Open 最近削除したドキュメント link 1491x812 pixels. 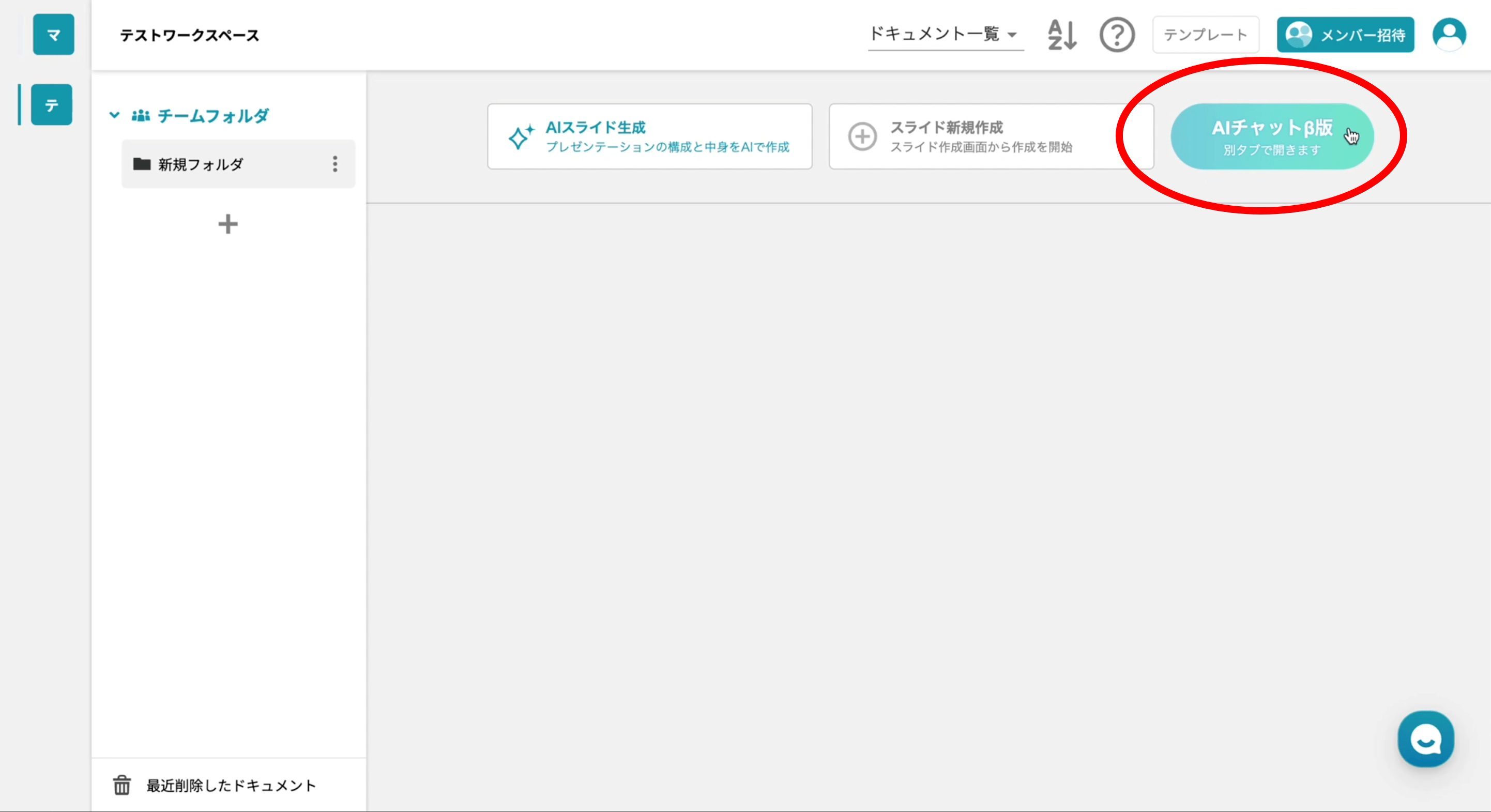tap(231, 785)
